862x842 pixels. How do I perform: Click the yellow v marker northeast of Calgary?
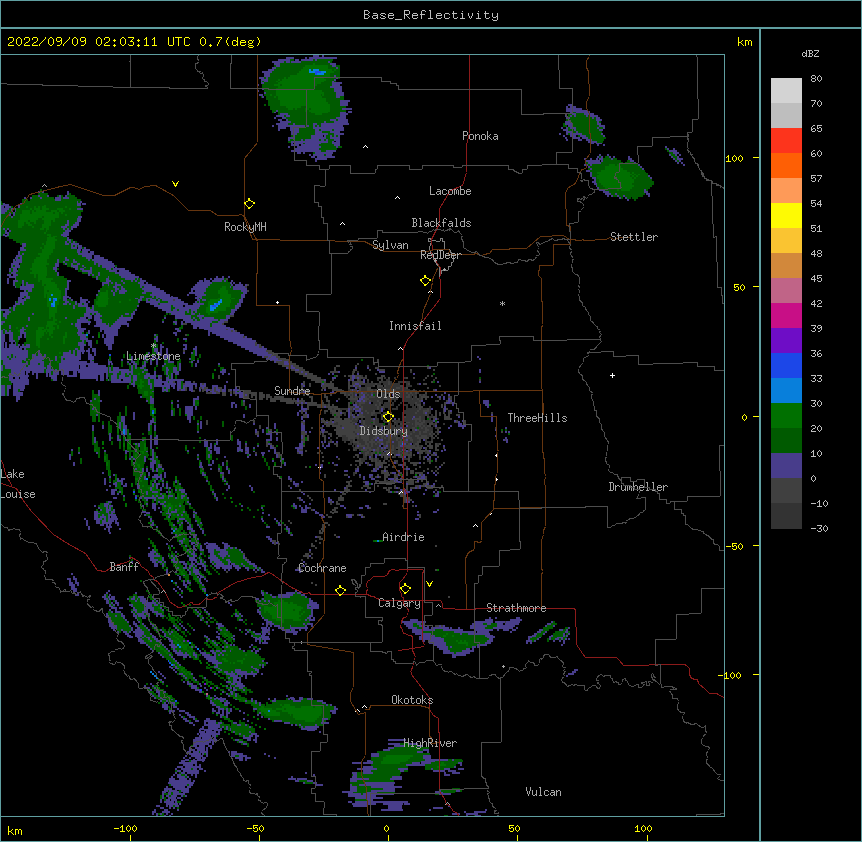(x=429, y=584)
